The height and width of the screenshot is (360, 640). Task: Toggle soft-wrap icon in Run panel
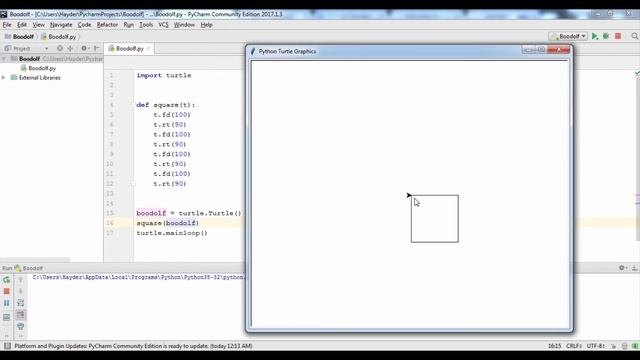(x=20, y=303)
